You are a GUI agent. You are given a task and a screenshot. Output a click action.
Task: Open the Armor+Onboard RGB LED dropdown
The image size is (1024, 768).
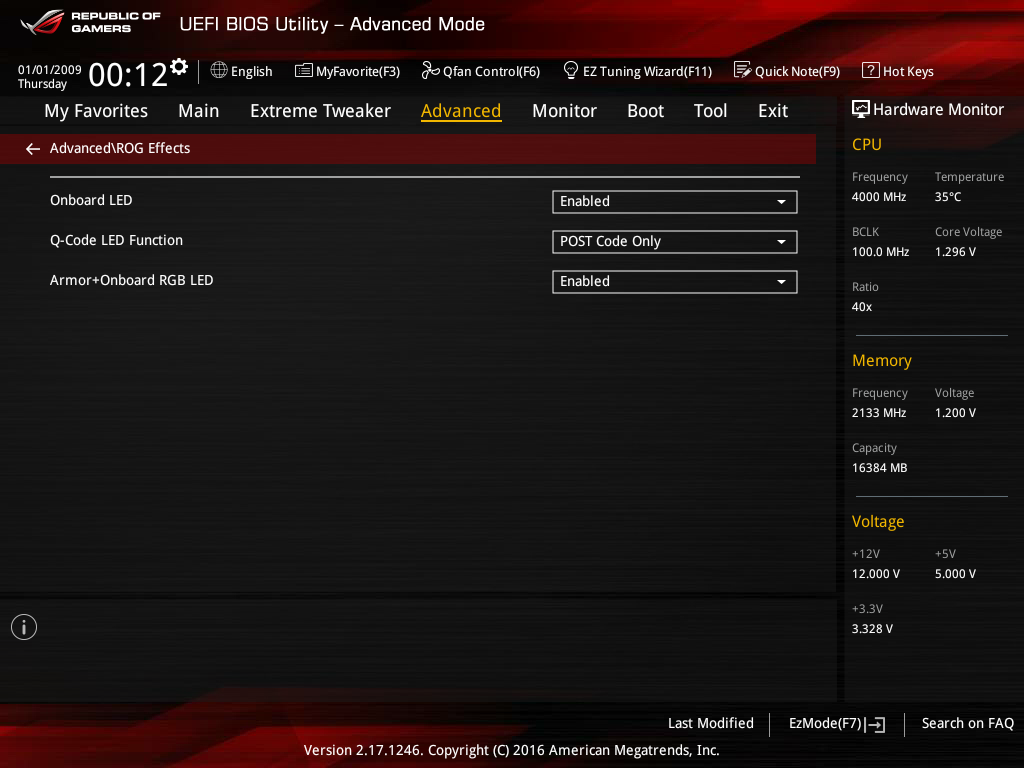tap(675, 281)
